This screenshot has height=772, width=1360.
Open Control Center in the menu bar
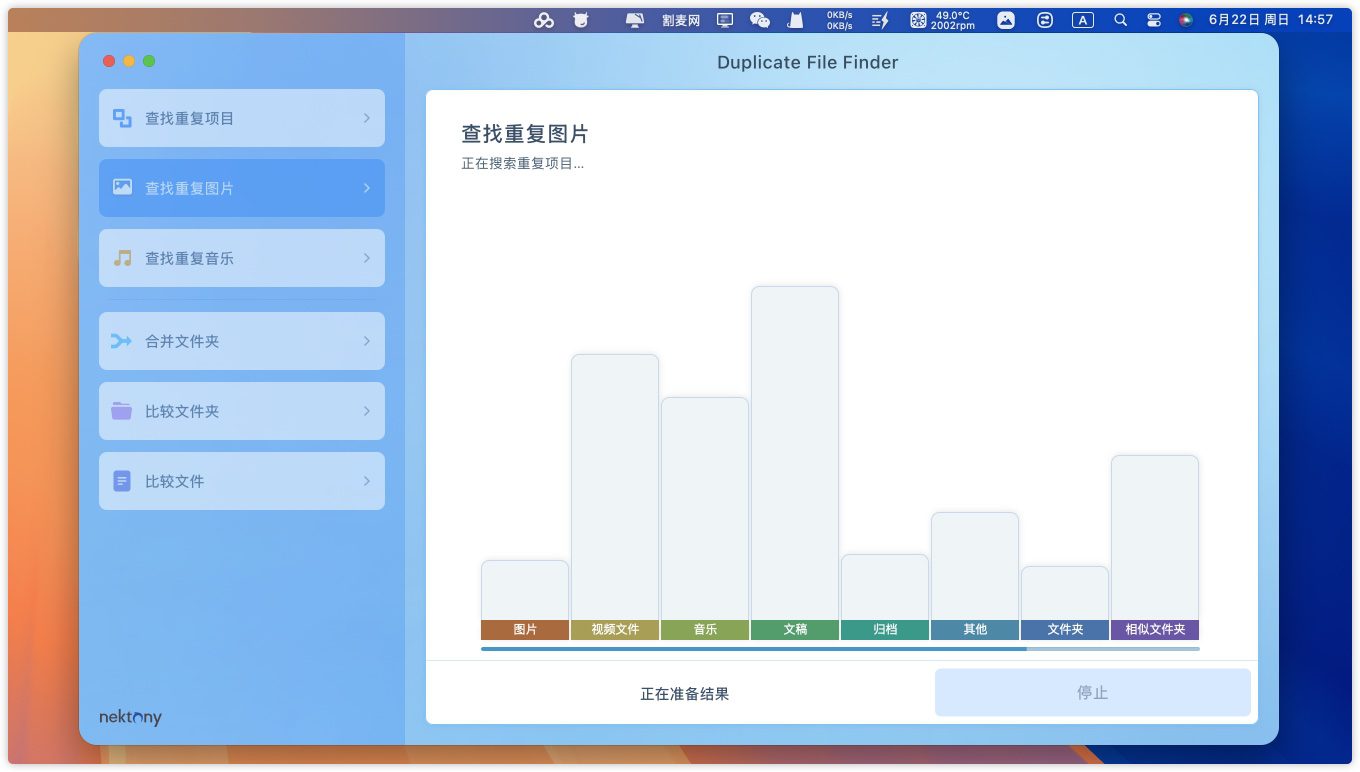point(1153,20)
